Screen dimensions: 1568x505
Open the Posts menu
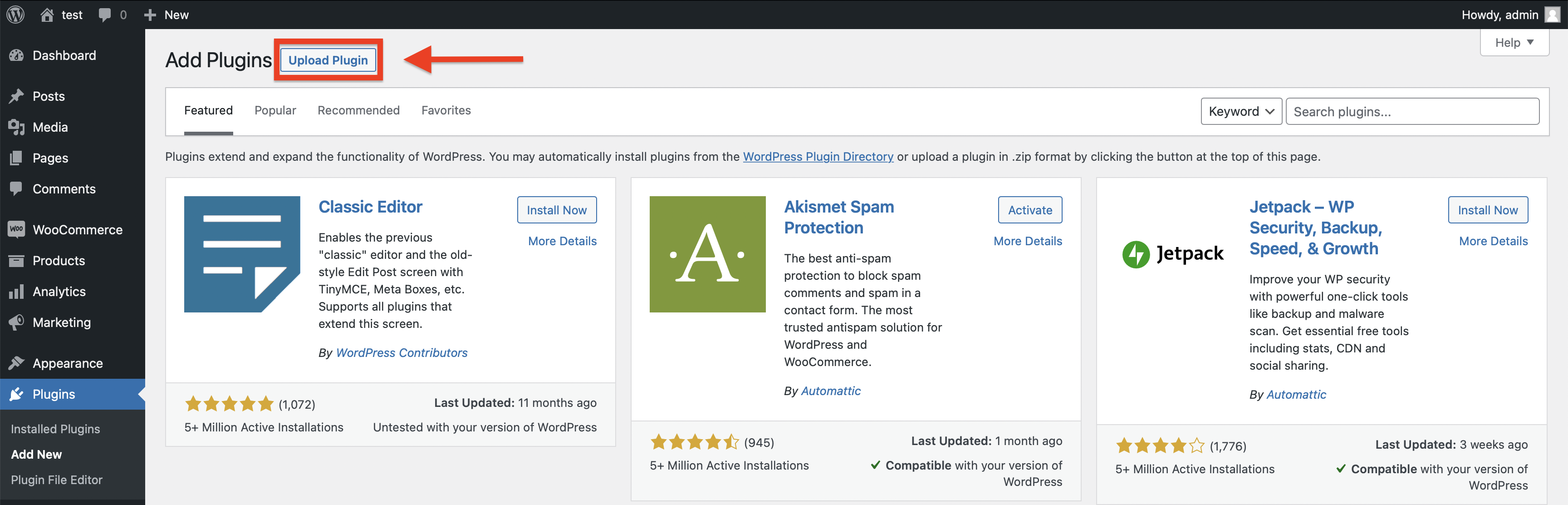coord(73,96)
